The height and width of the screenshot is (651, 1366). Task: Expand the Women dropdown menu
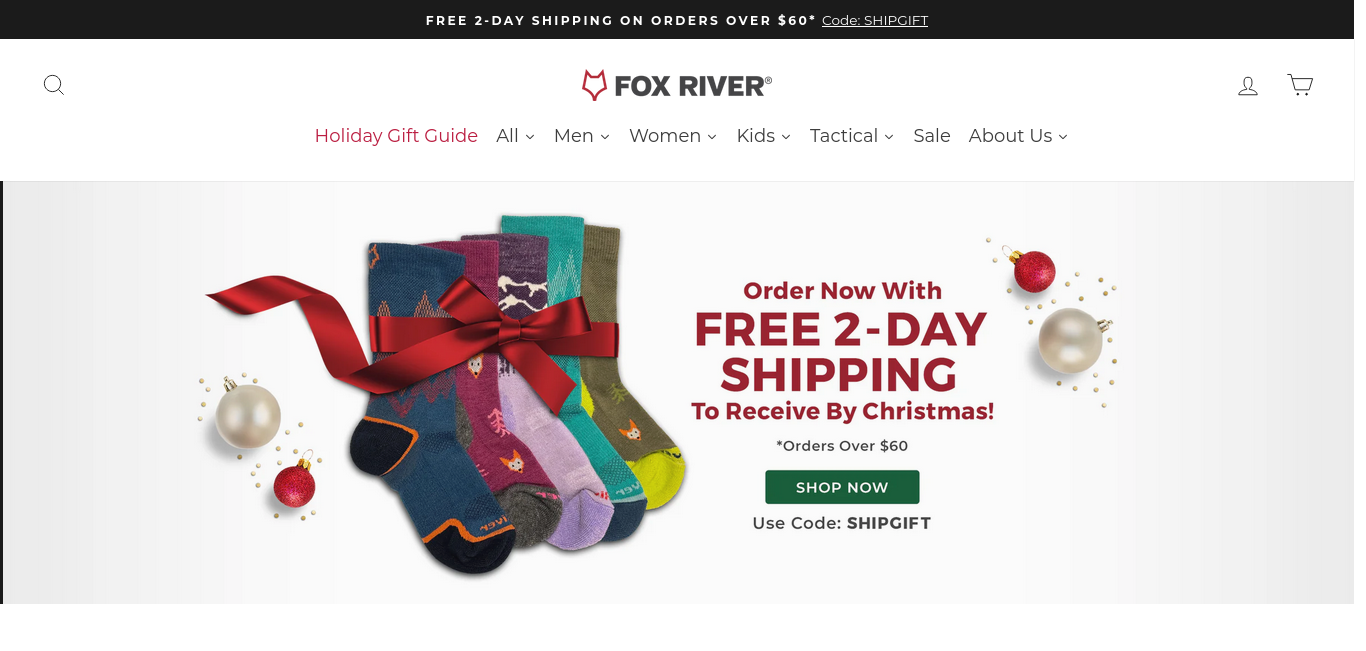673,136
